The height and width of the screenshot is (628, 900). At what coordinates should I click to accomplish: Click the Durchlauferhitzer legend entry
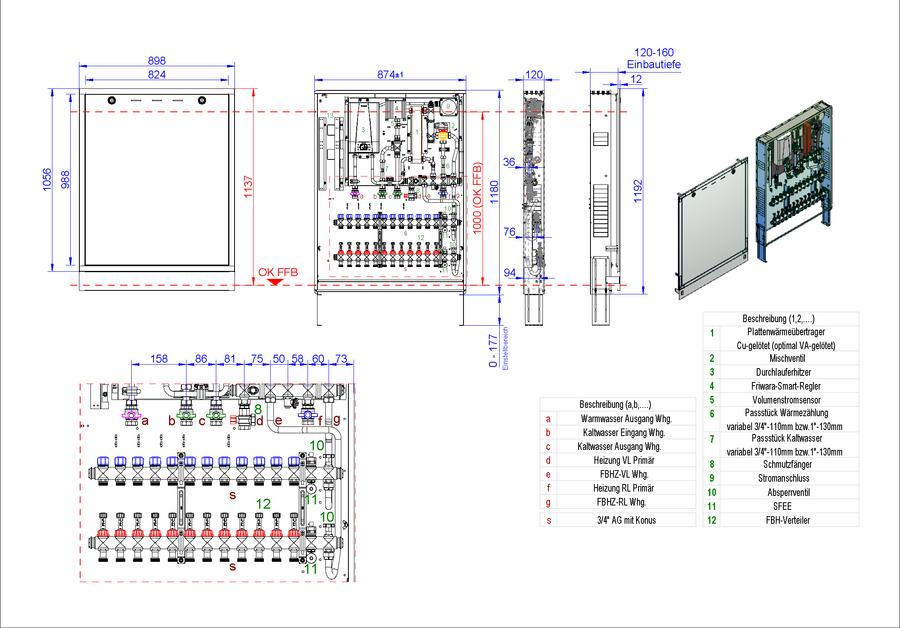coord(783,372)
